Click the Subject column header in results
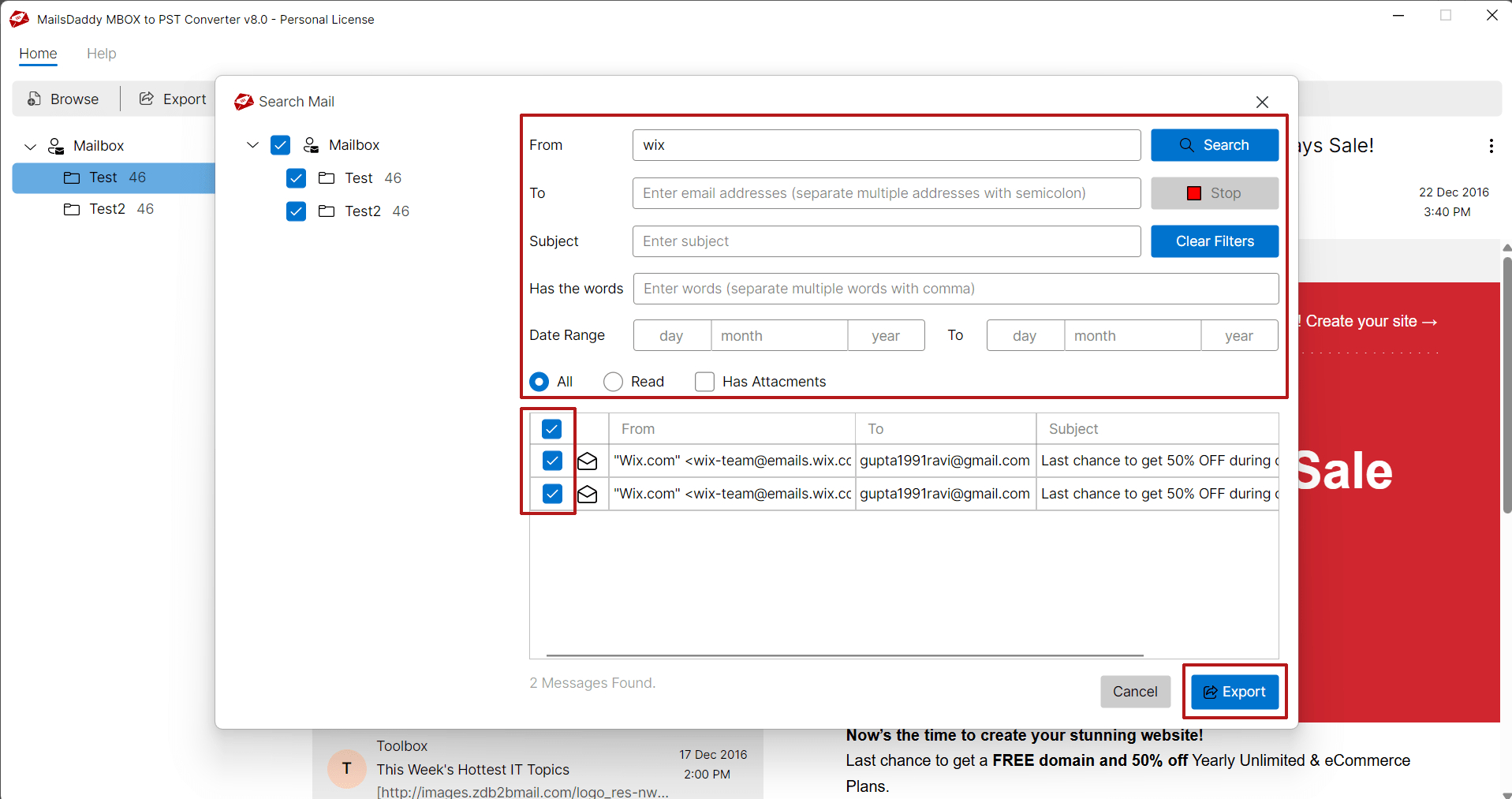1512x799 pixels. (1157, 429)
